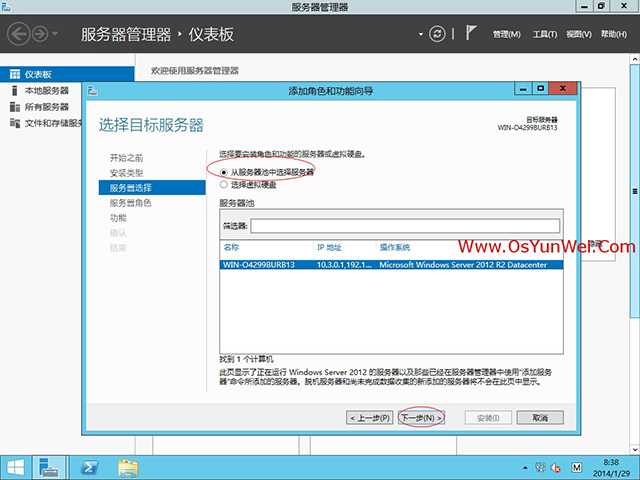This screenshot has height=480, width=640.
Task: Open 文件和存储服务 in the sidebar
Action: click(x=53, y=123)
